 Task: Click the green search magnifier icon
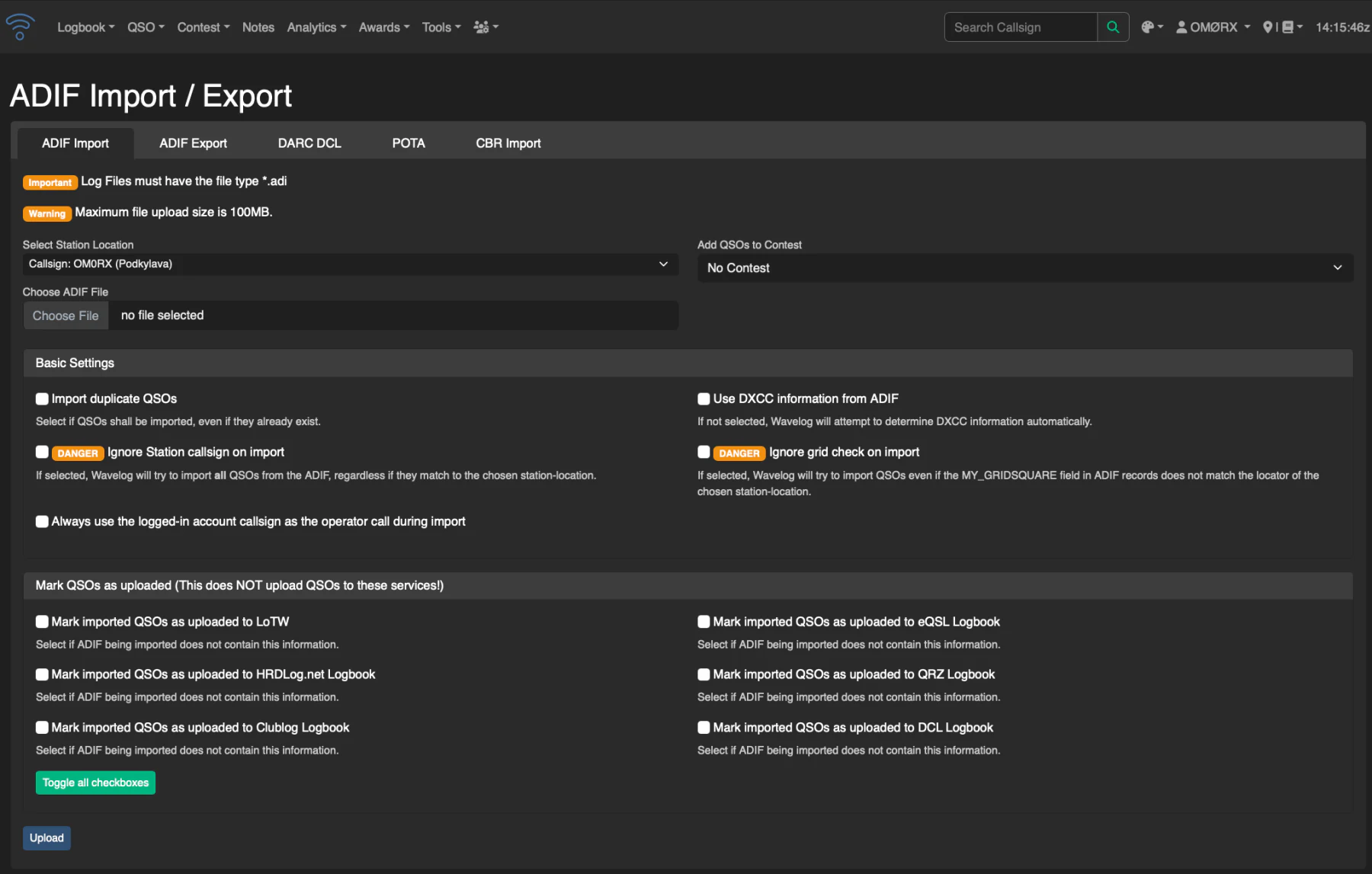(1113, 27)
